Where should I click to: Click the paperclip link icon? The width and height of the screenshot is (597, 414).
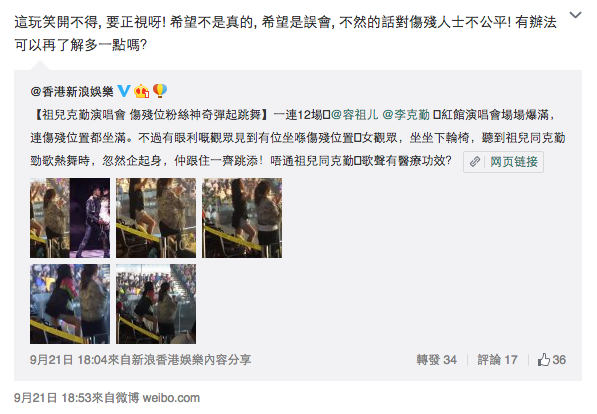click(474, 162)
